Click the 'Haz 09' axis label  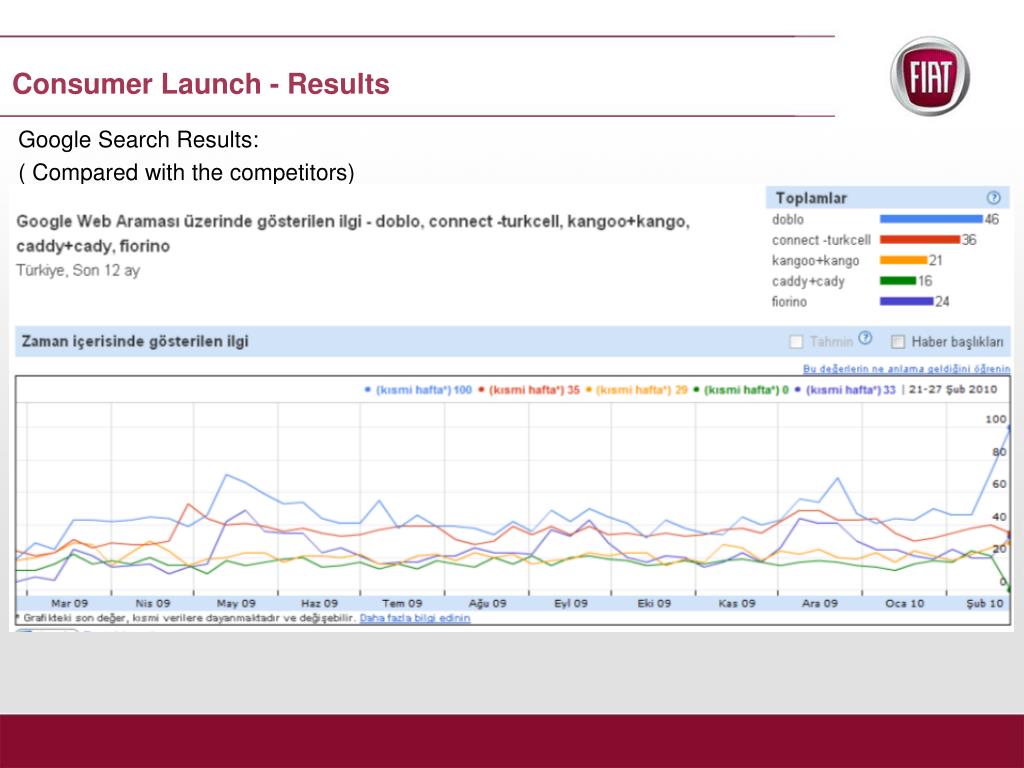(x=319, y=603)
